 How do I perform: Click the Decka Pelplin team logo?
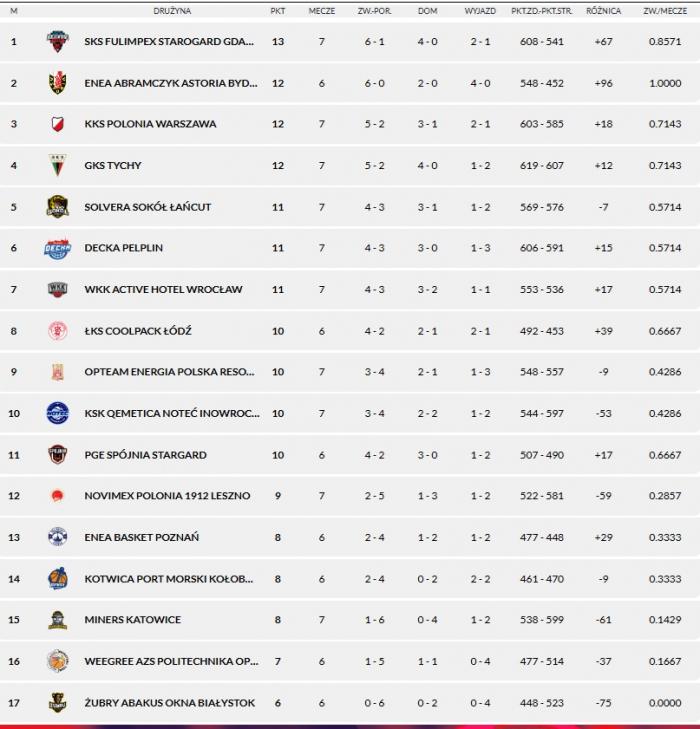click(x=58, y=249)
